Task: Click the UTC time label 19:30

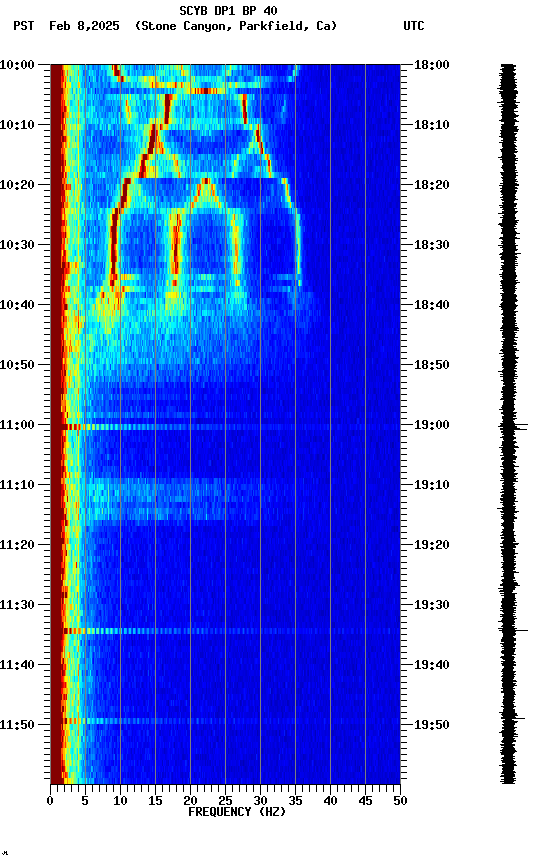Action: 432,605
